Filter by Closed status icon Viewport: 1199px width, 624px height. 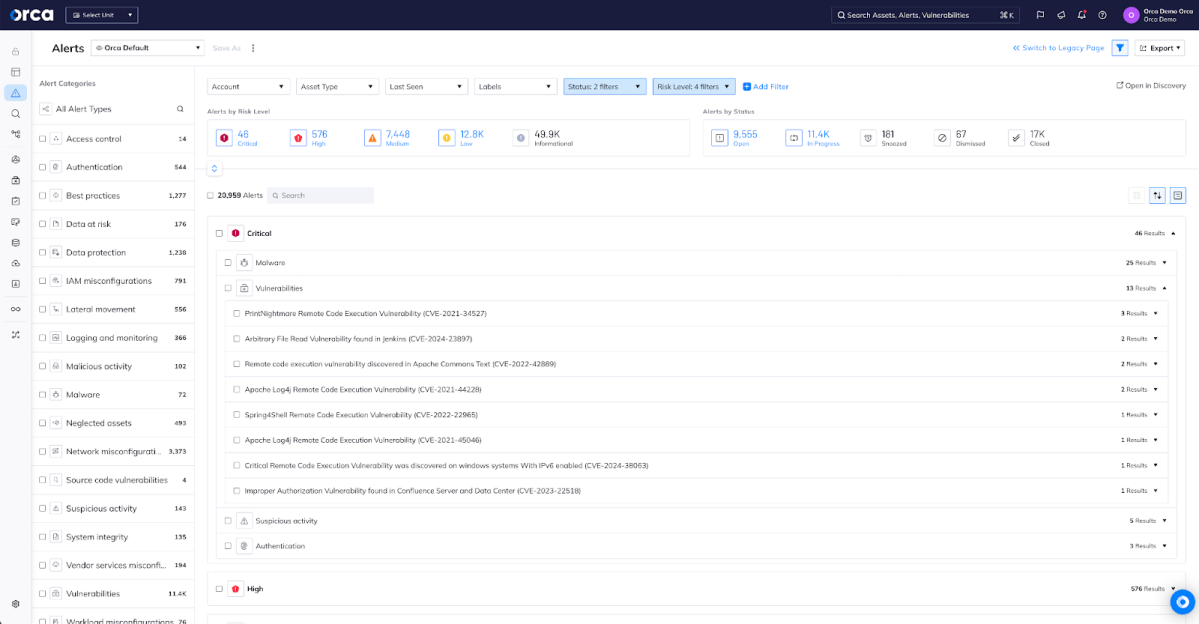click(1016, 138)
